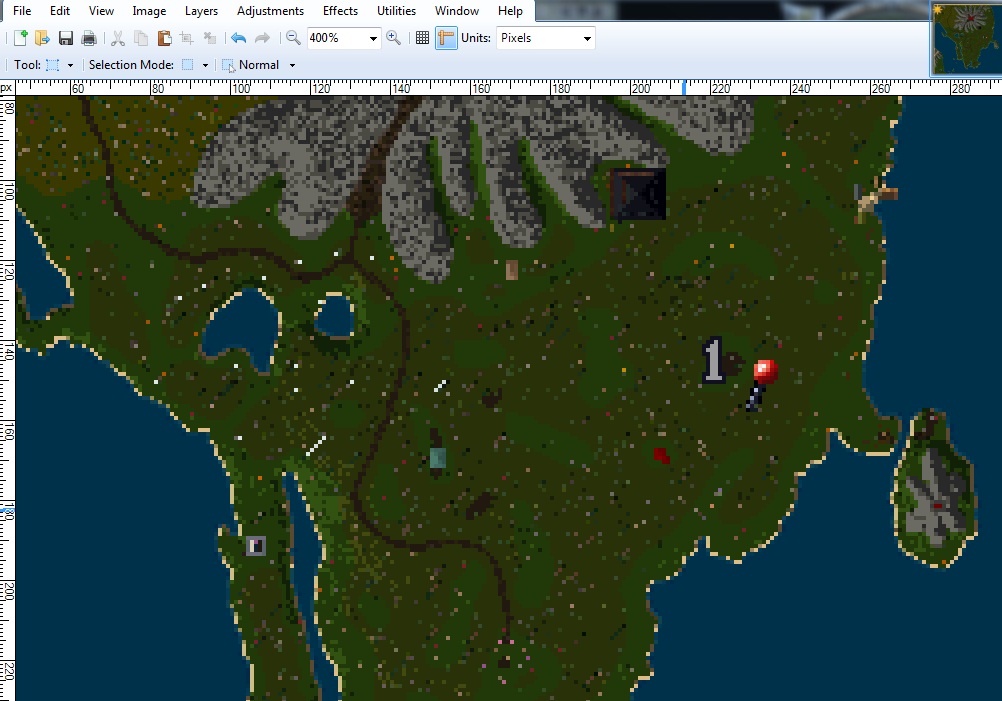Open the Image menu
The image size is (1002, 701).
149,11
